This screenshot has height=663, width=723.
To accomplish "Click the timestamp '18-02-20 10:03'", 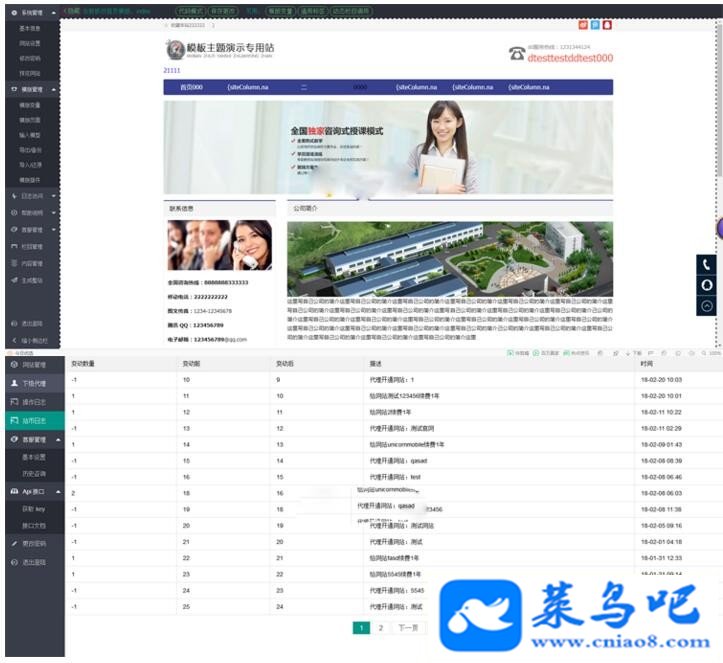I will pos(661,380).
